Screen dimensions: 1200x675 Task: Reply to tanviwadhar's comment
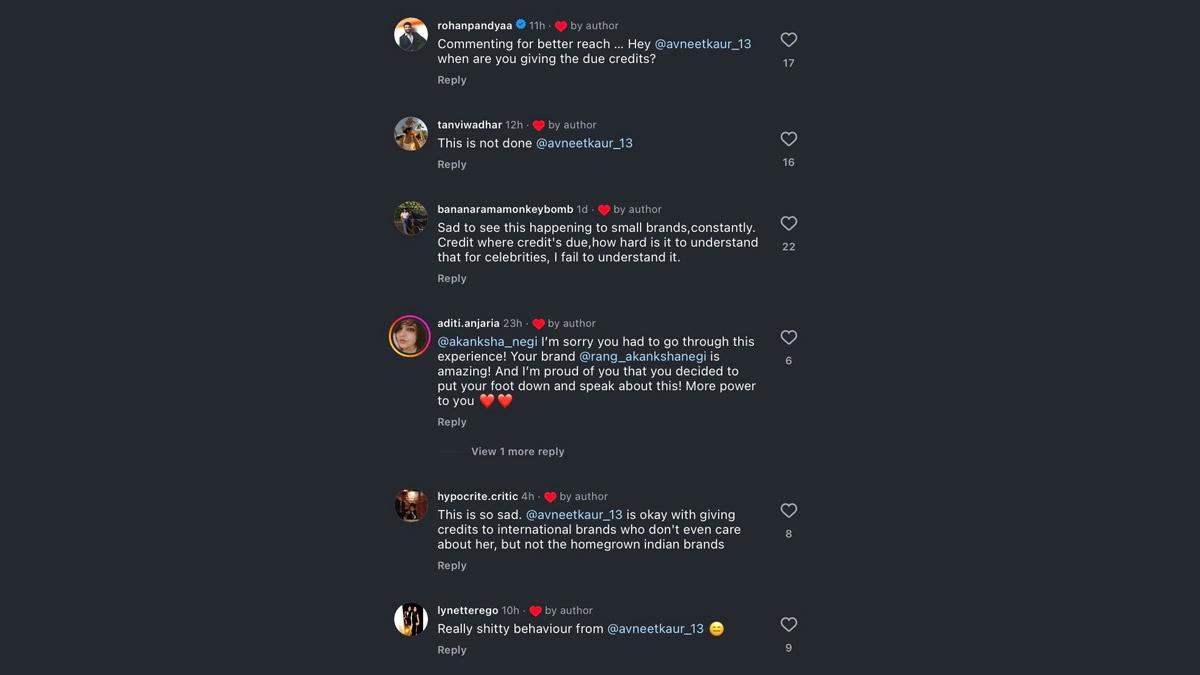point(452,165)
